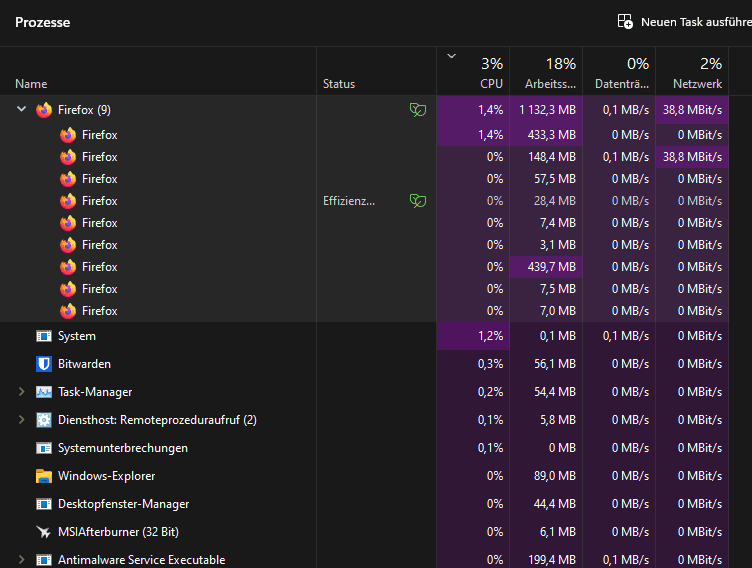Click the green efficiency leaf on Firefox (9) row
Screen dimensions: 752x568
tap(418, 110)
